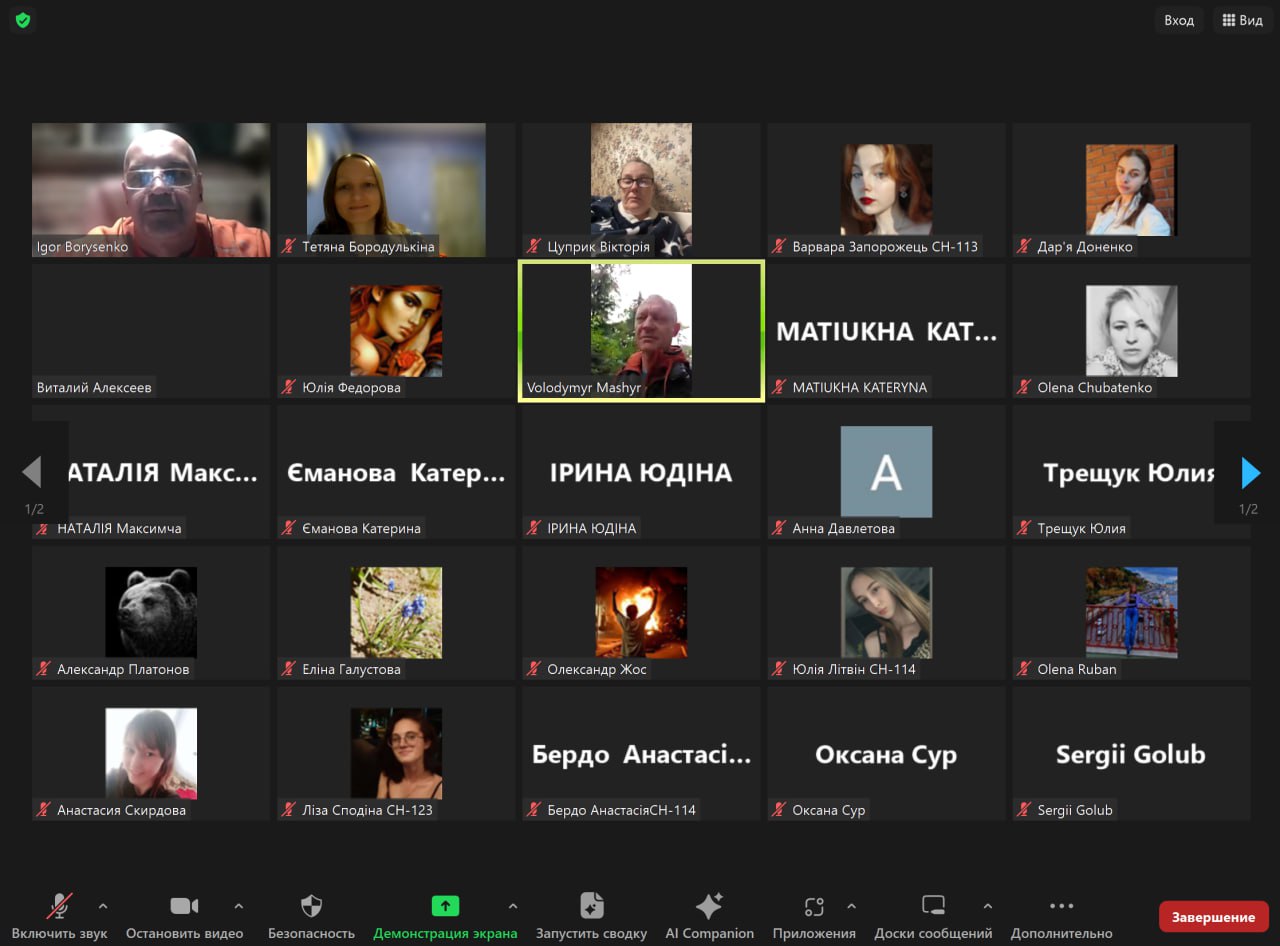Expand video options arrow beside Остановить видео
Viewport: 1280px width, 946px height.
click(238, 906)
